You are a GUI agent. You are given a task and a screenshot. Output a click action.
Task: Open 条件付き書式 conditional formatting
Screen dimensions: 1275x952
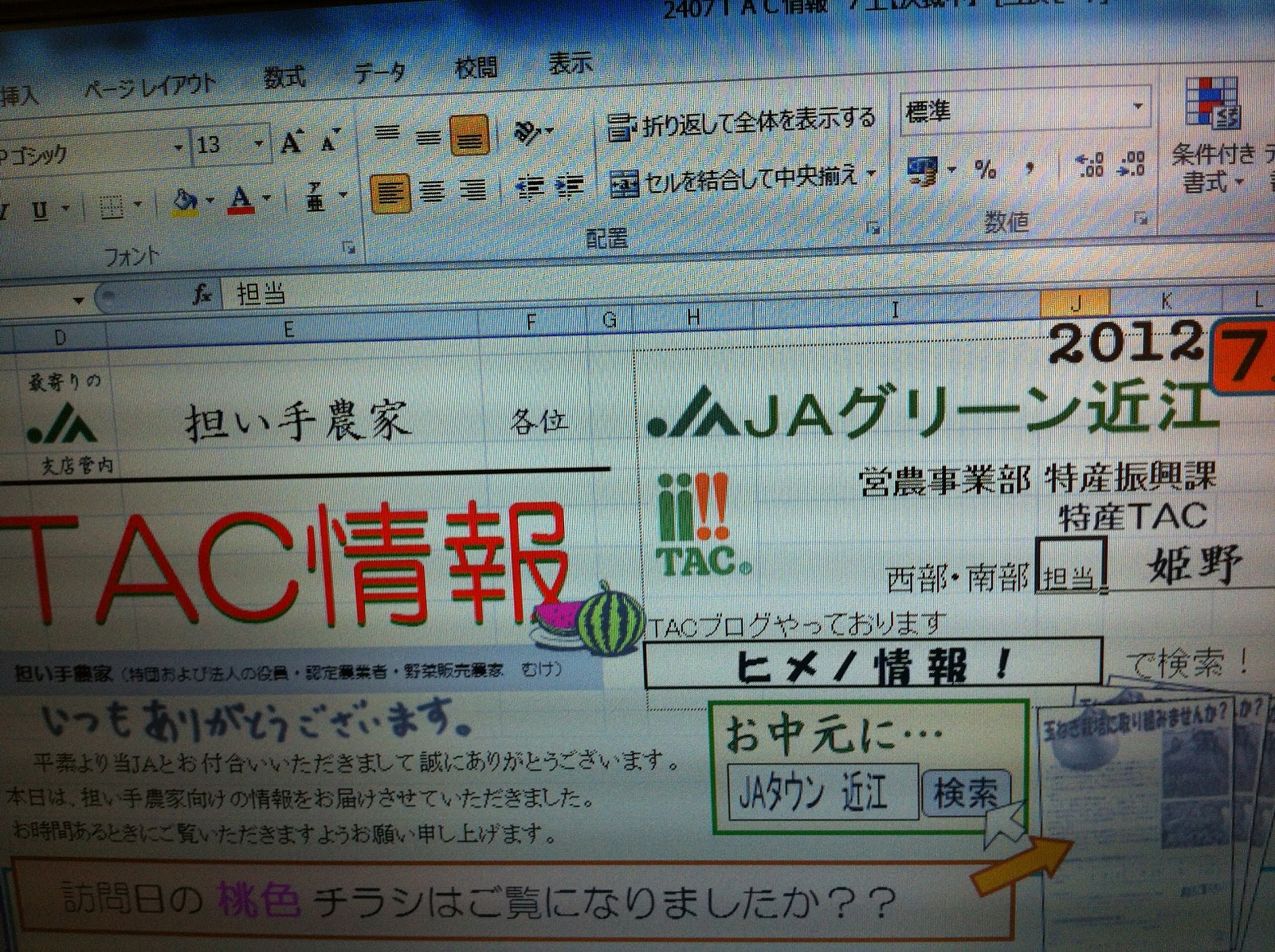[x=1213, y=135]
